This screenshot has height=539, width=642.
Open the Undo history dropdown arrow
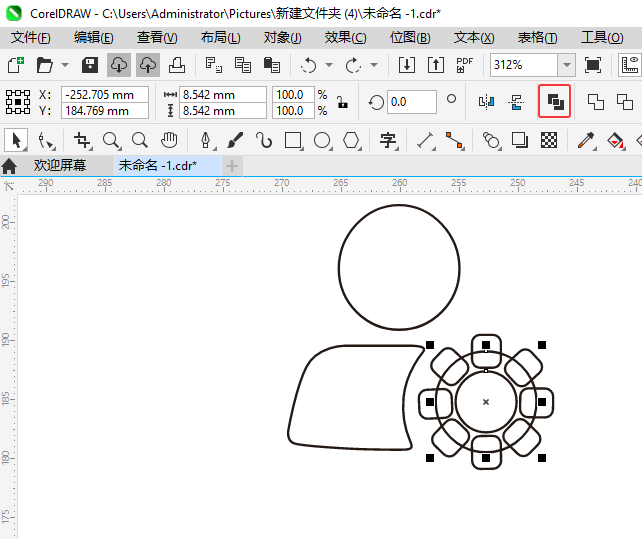[x=329, y=66]
